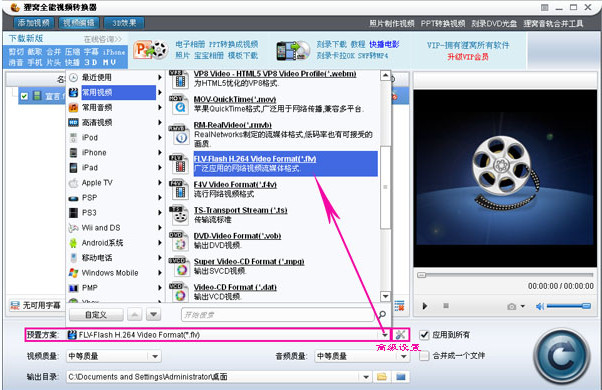Play the preview video
Screen dimensions: 602x390
click(425, 306)
